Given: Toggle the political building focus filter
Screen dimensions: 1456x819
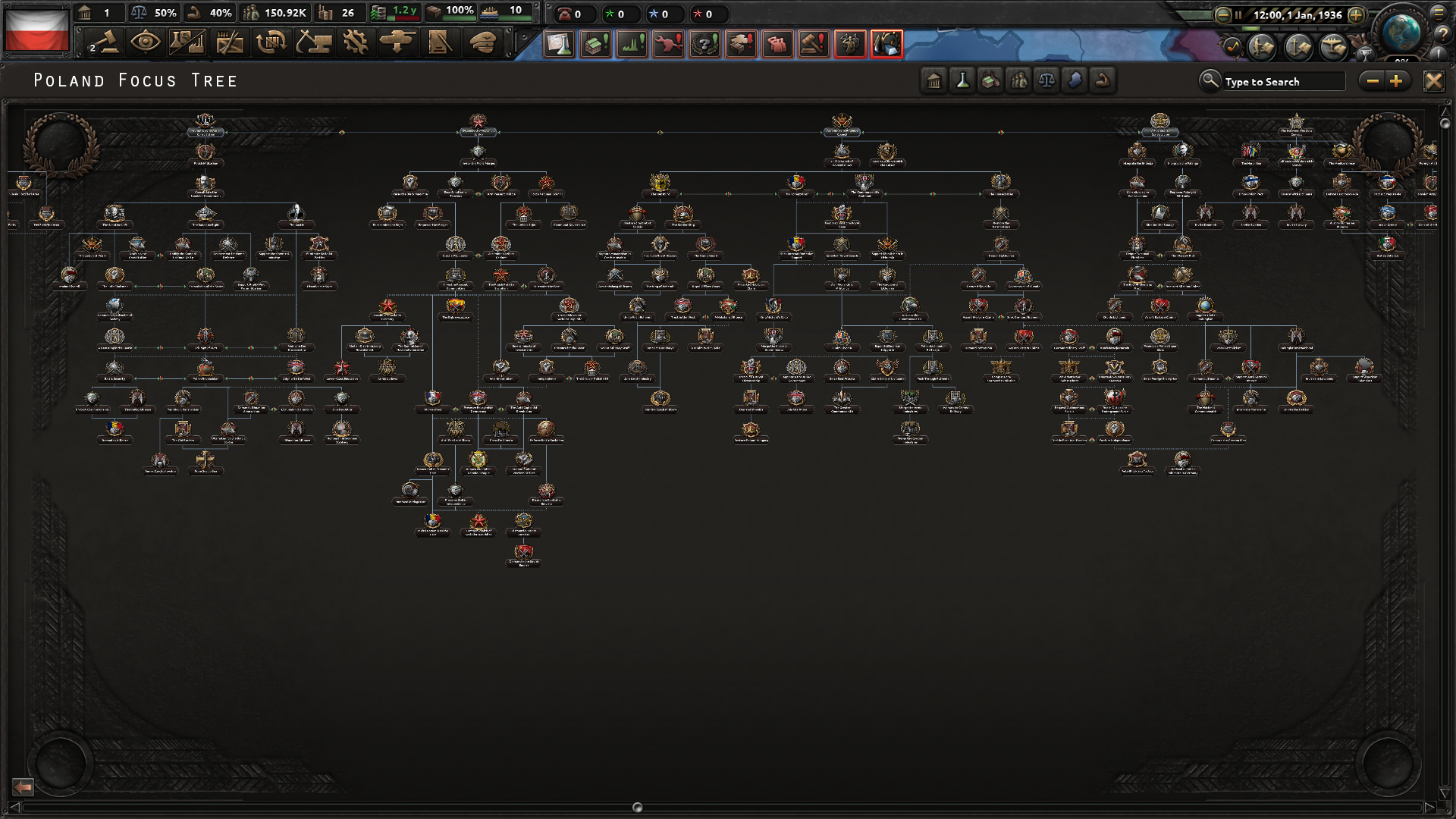Looking at the screenshot, I should coord(934,80).
